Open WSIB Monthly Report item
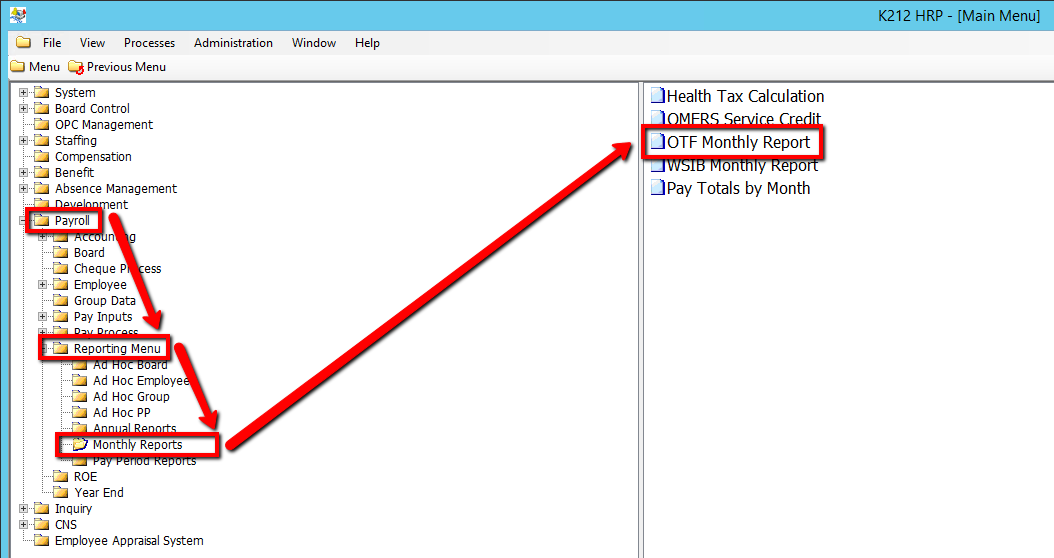This screenshot has width=1054, height=558. [742, 166]
